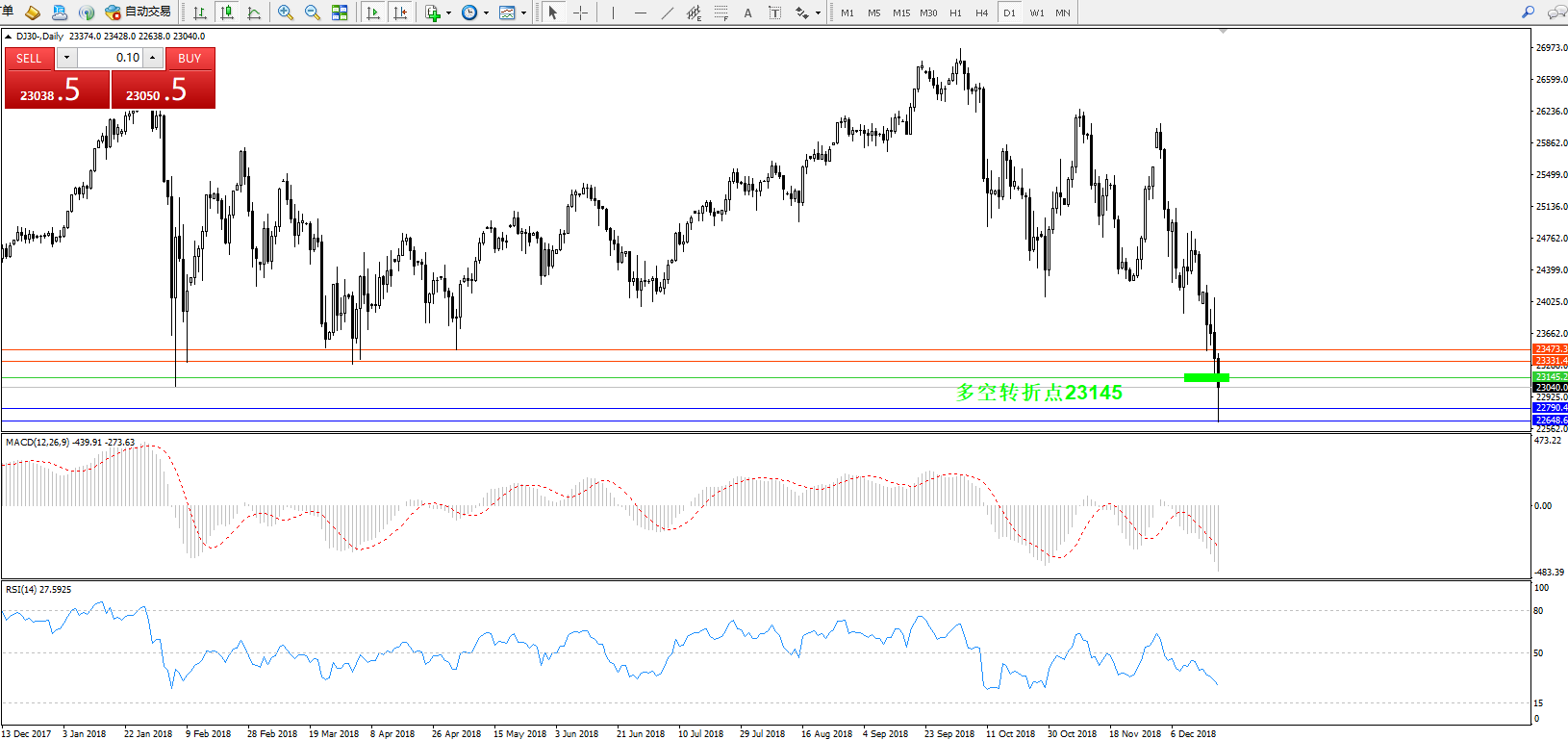
Task: Click the lot volume field showing 0.10
Action: 110,58
